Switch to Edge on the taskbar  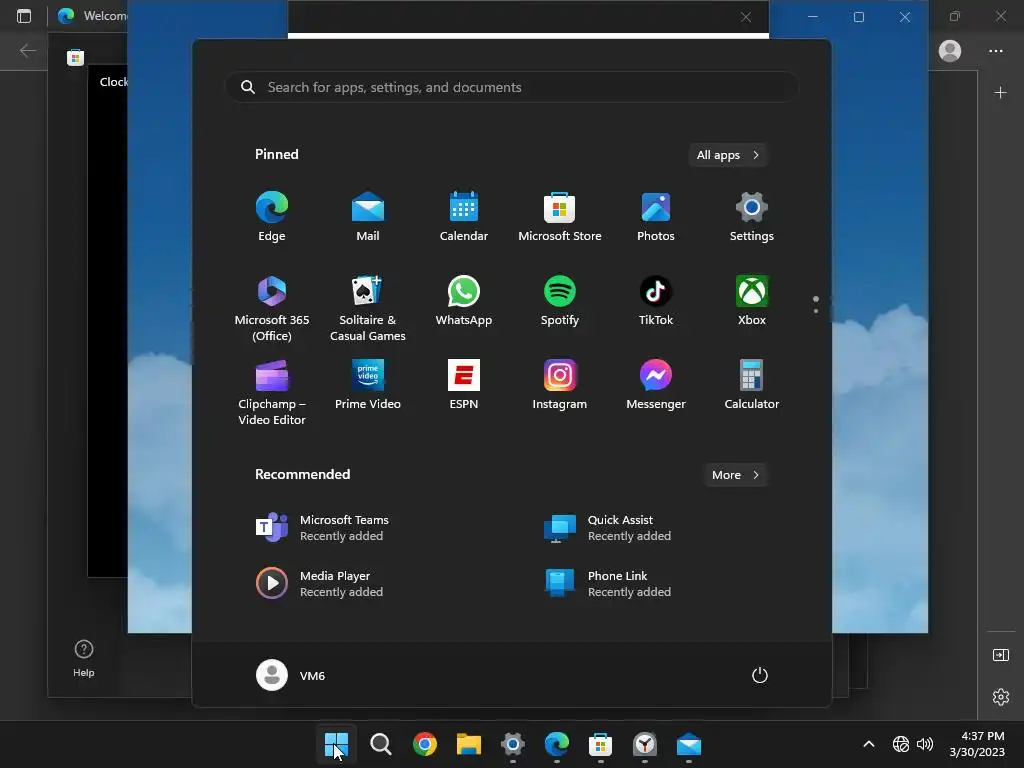[556, 744]
